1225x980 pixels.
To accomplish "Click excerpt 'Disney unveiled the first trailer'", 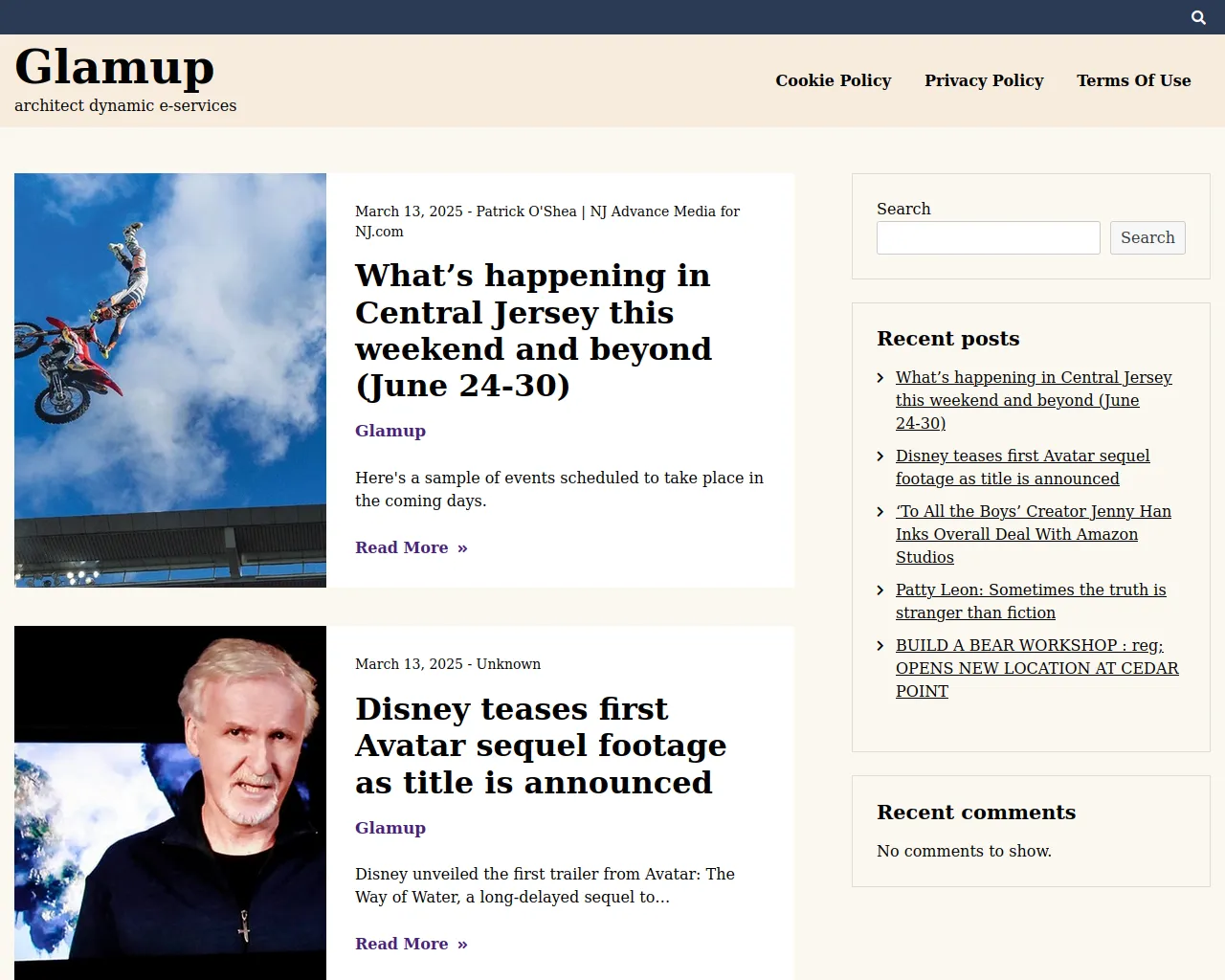I will (x=546, y=885).
